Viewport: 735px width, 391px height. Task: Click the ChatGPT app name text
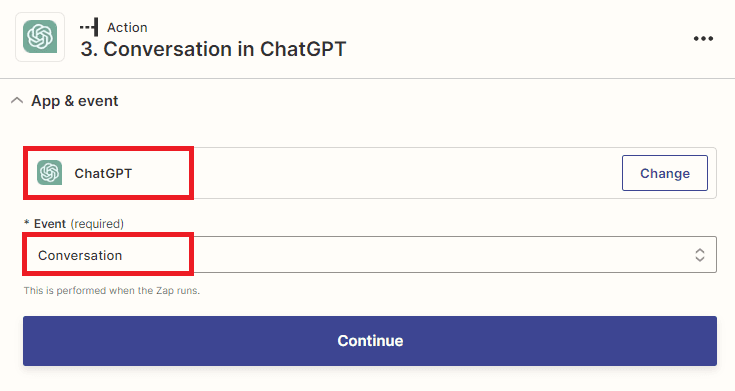tap(103, 173)
